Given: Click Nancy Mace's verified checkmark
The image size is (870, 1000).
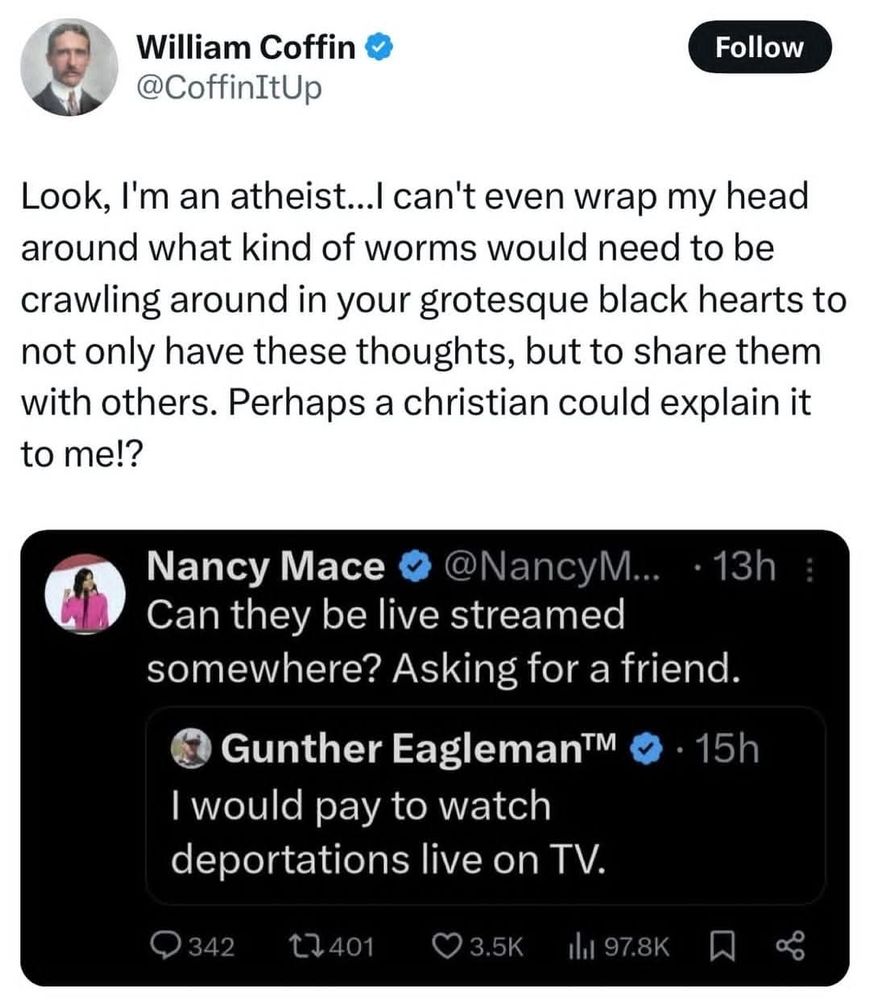Looking at the screenshot, I should point(413,570).
